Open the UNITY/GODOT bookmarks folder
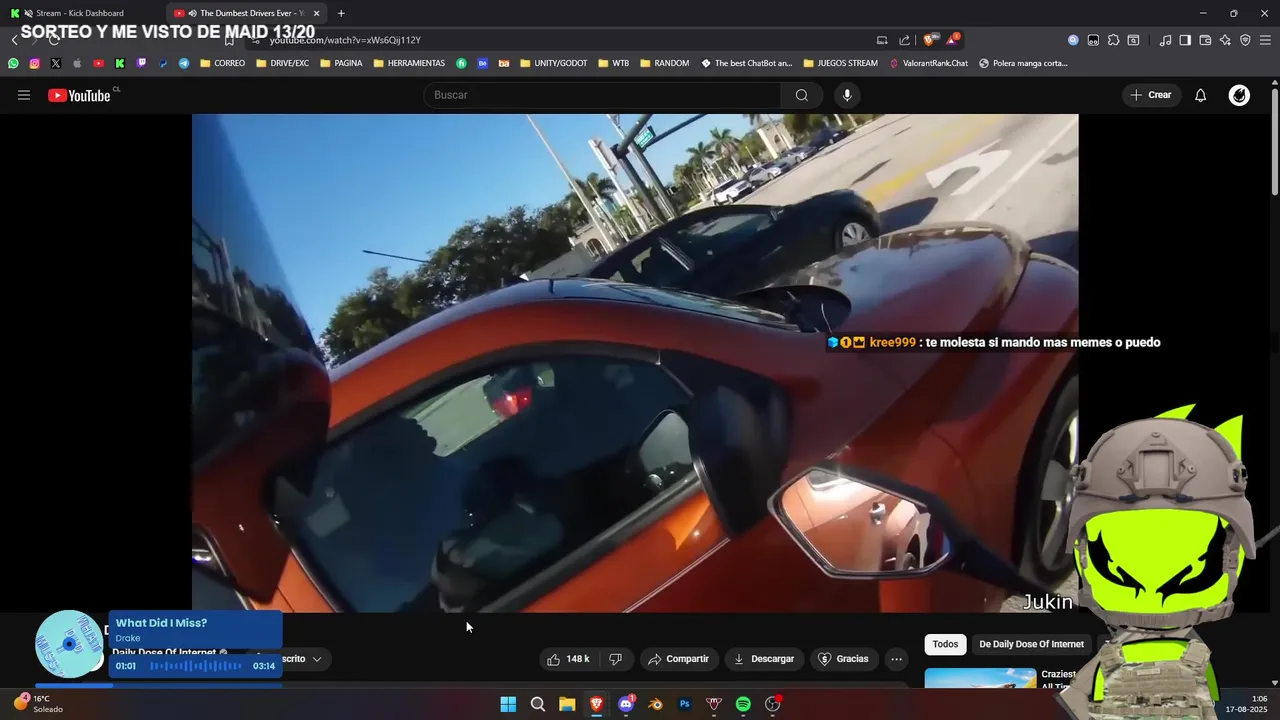 [553, 63]
